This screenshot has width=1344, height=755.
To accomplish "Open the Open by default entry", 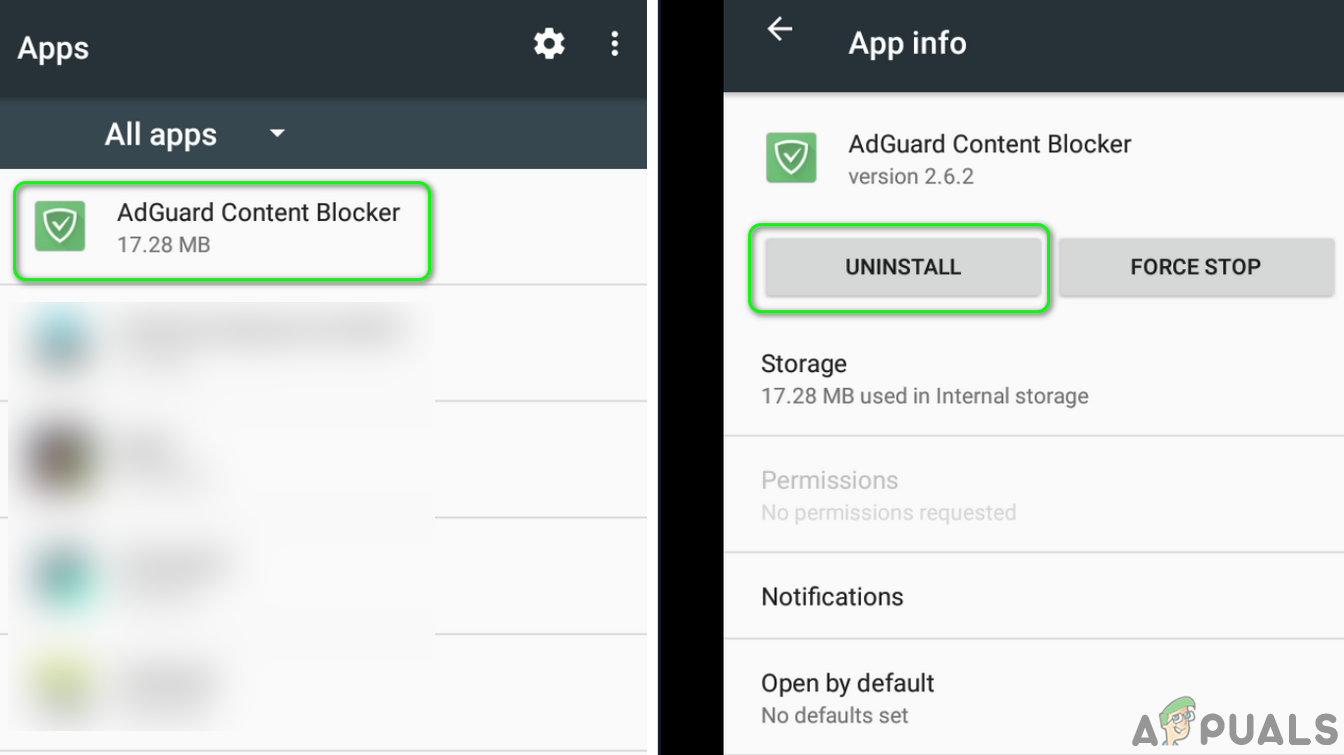I will pos(1033,698).
